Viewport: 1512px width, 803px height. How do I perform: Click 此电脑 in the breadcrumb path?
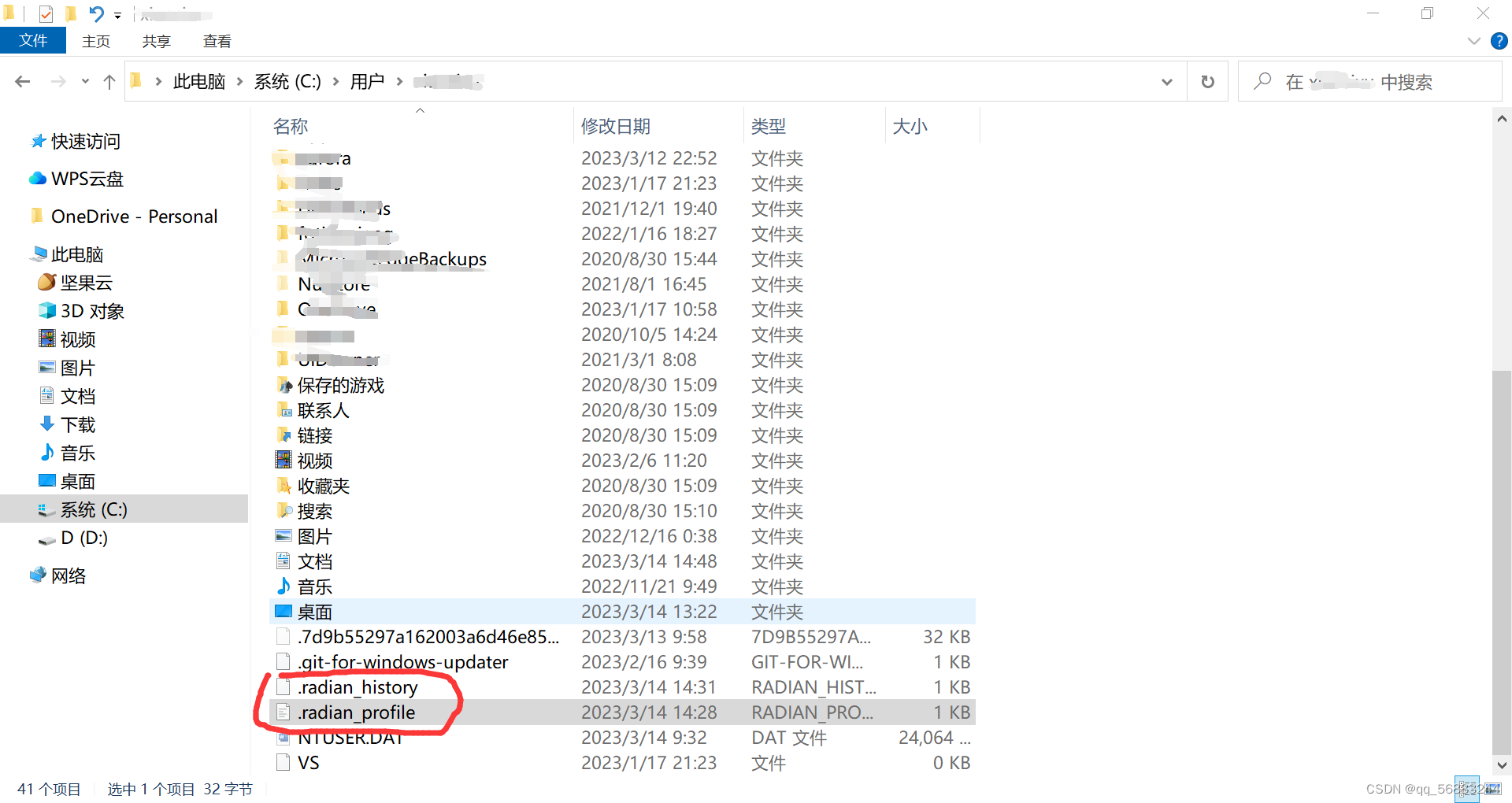tap(198, 81)
